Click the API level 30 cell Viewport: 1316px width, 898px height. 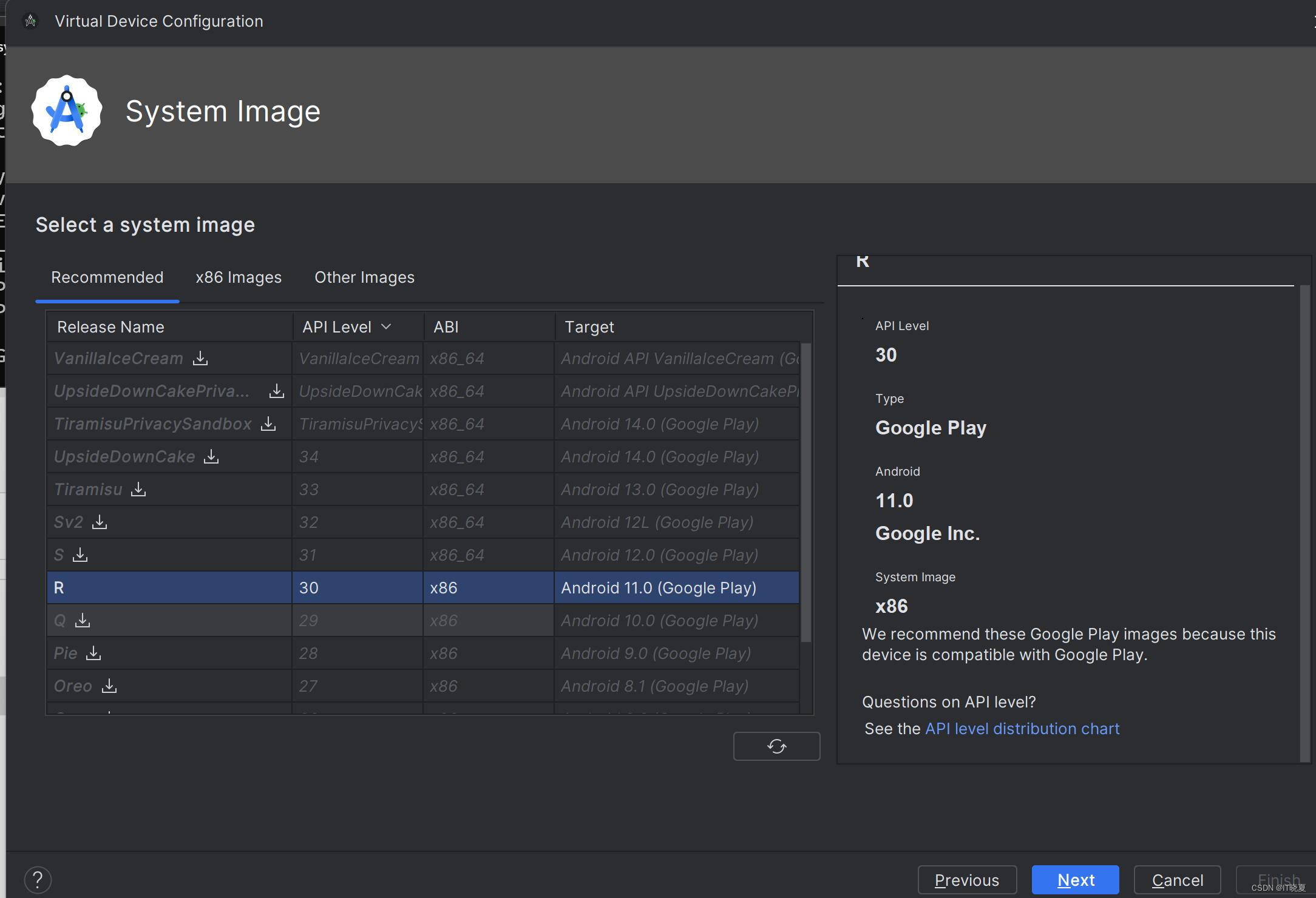click(x=358, y=588)
